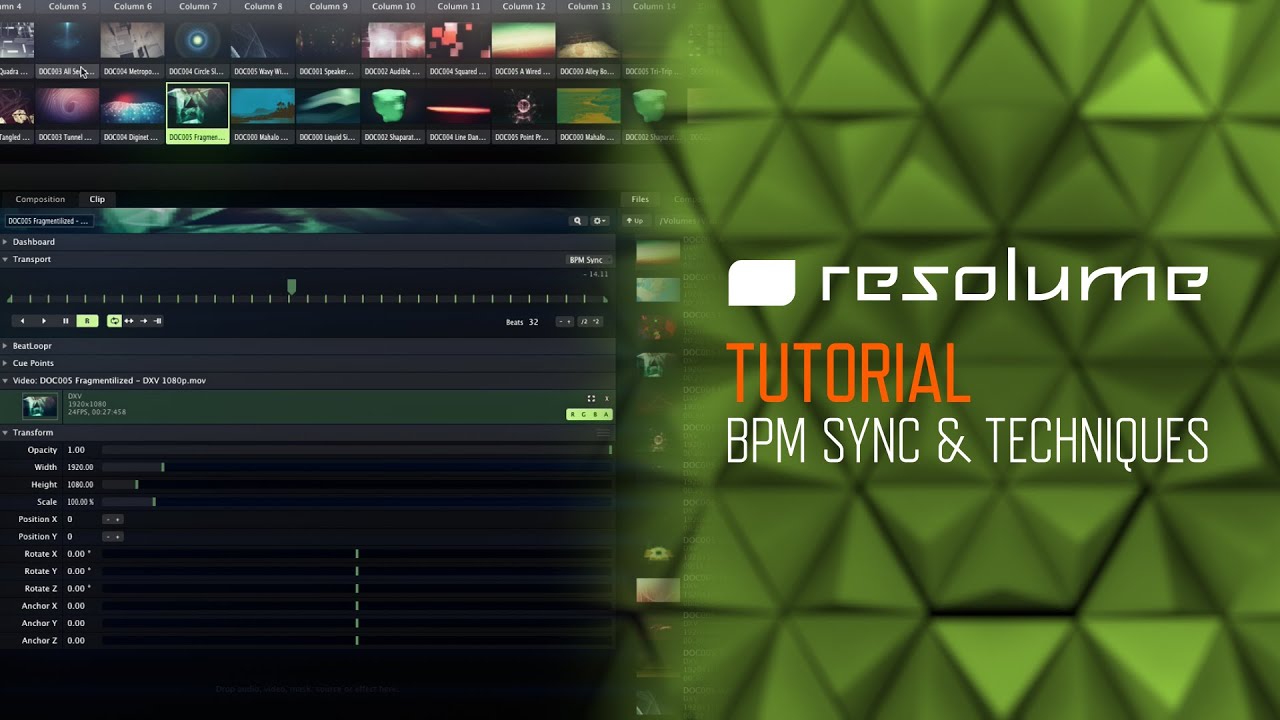The image size is (1280, 720).
Task: Click the video fit-to-composition resize icon
Action: [591, 398]
